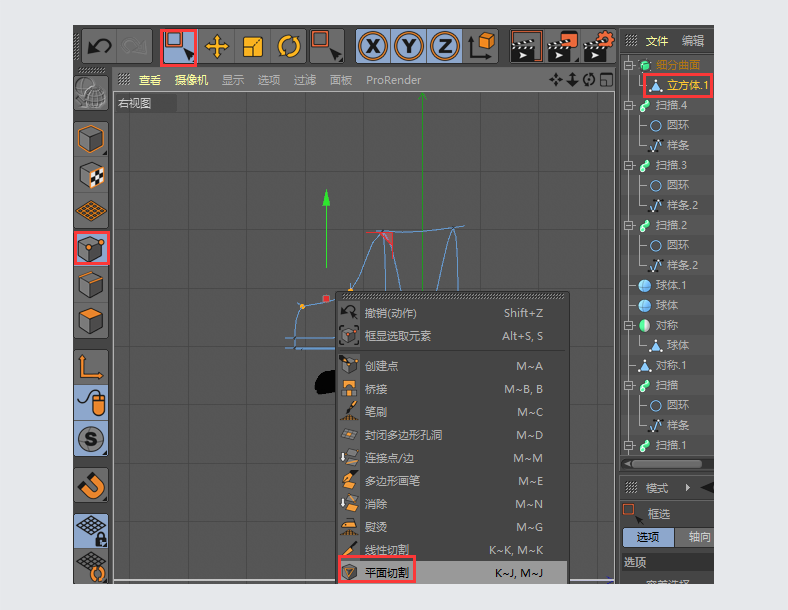This screenshot has height=610, width=788.
Task: Choose 封闭多边形孔洞 from context menu
Action: point(453,435)
